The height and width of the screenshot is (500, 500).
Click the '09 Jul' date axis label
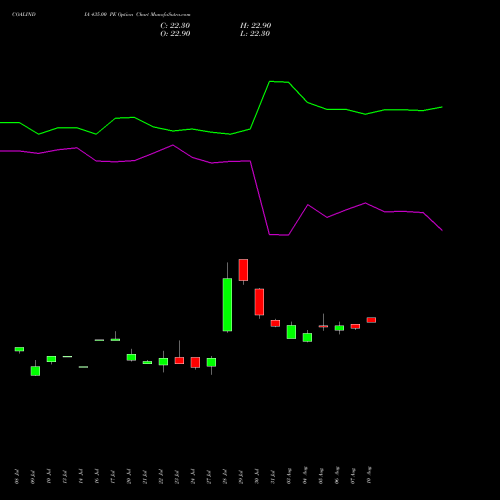pyautogui.click(x=33, y=477)
